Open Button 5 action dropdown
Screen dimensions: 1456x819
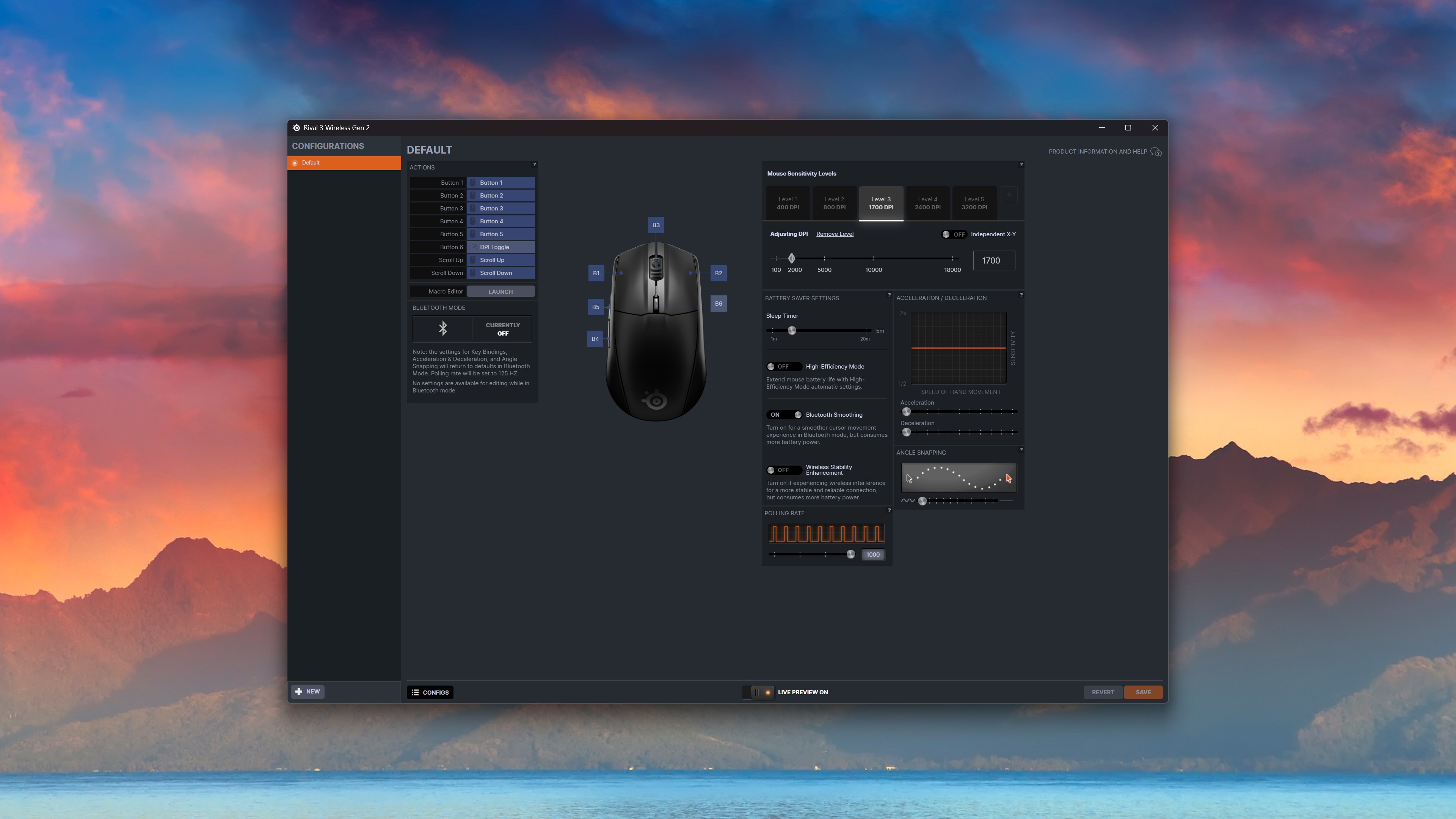click(x=501, y=234)
